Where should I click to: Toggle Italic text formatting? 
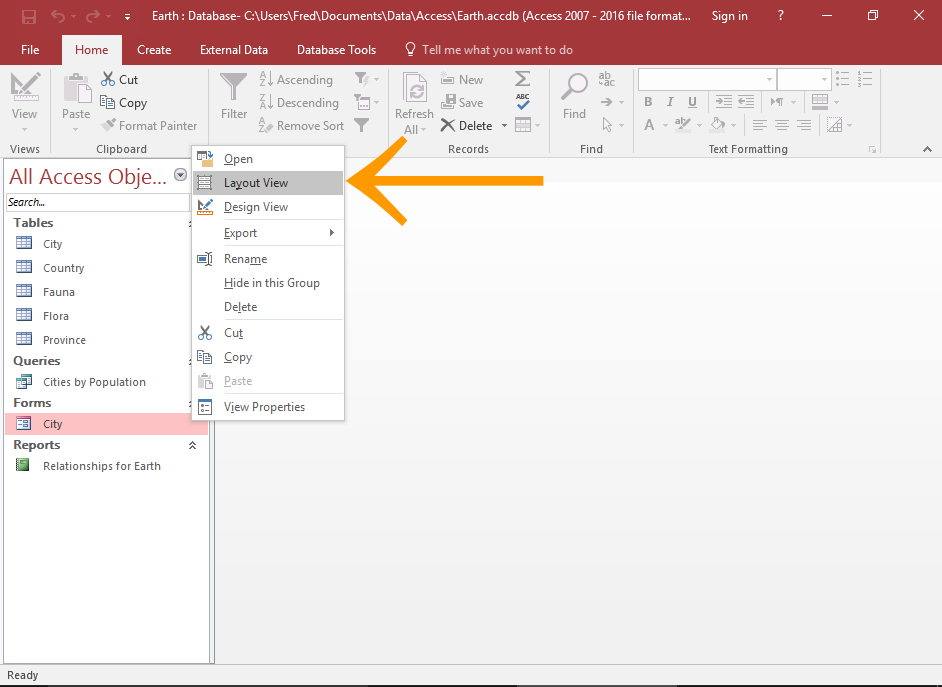point(670,102)
